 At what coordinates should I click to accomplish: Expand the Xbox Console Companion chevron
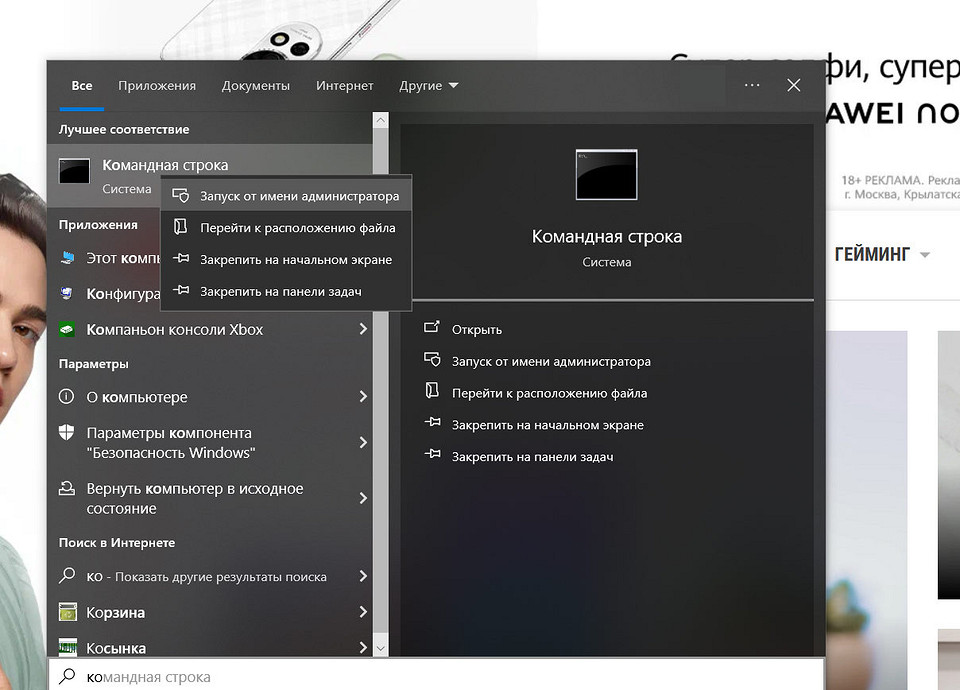coord(363,328)
